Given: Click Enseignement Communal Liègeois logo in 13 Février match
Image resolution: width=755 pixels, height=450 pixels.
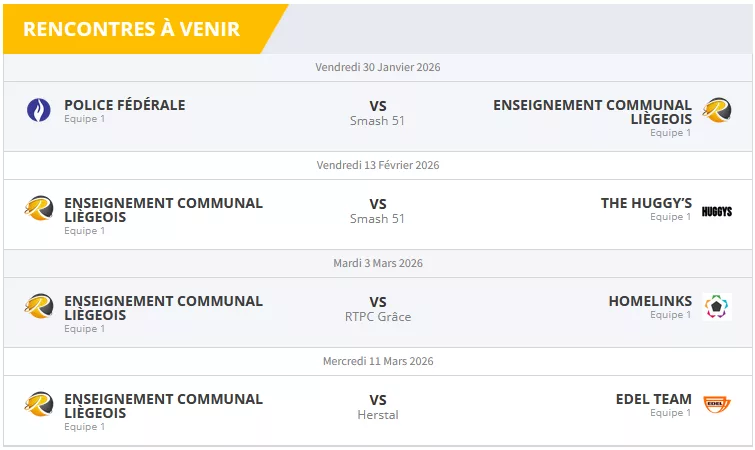Looking at the screenshot, I should pyautogui.click(x=39, y=208).
